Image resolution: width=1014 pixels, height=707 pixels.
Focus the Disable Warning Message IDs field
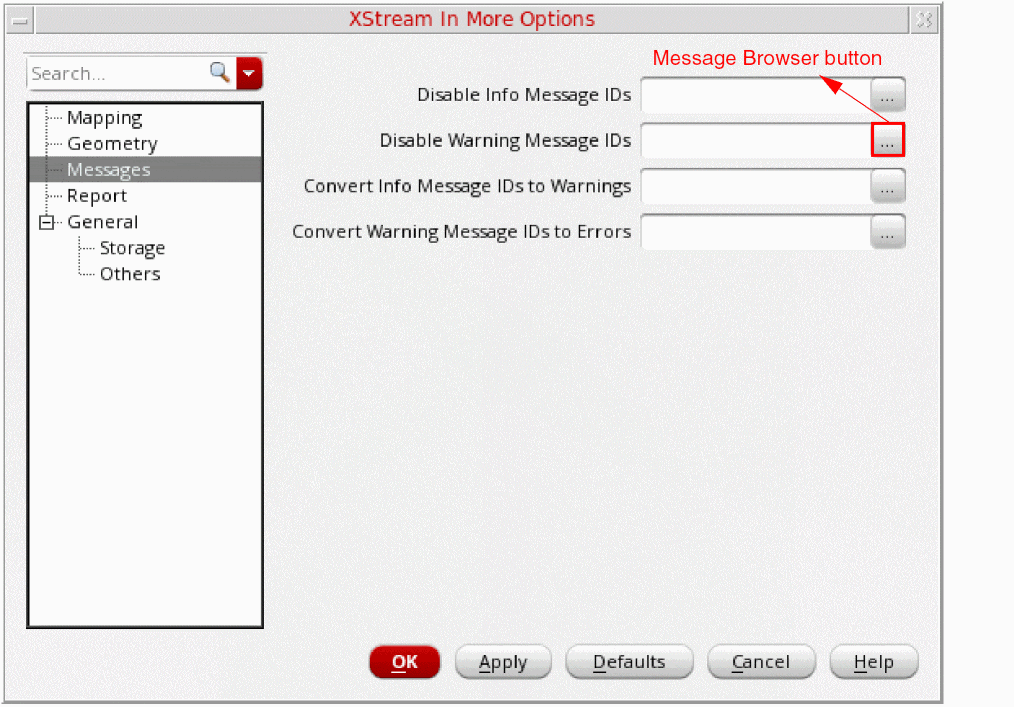(755, 140)
